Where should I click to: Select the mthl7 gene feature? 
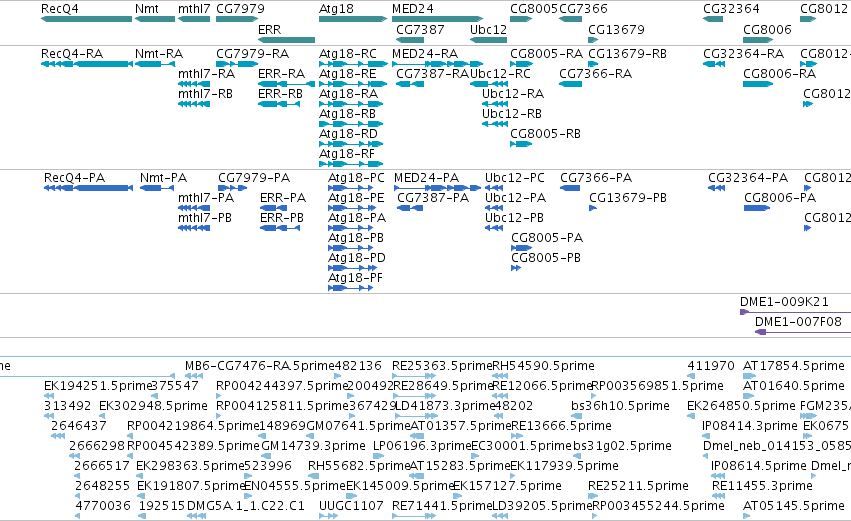[x=194, y=19]
